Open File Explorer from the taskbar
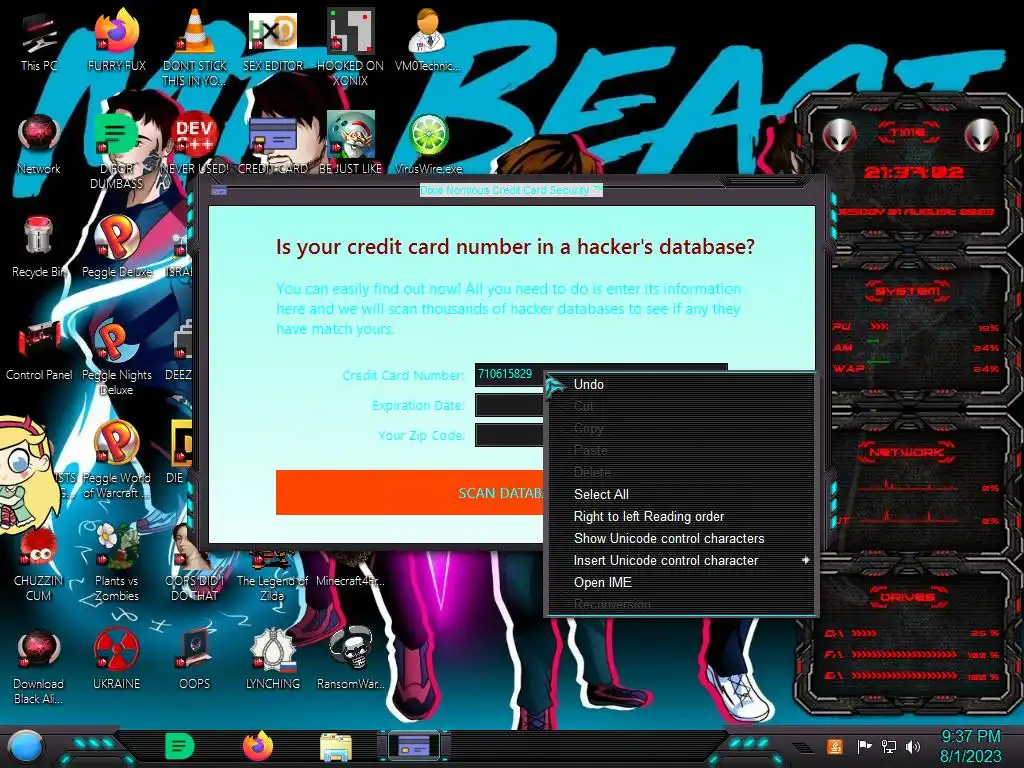The height and width of the screenshot is (768, 1024). 336,746
